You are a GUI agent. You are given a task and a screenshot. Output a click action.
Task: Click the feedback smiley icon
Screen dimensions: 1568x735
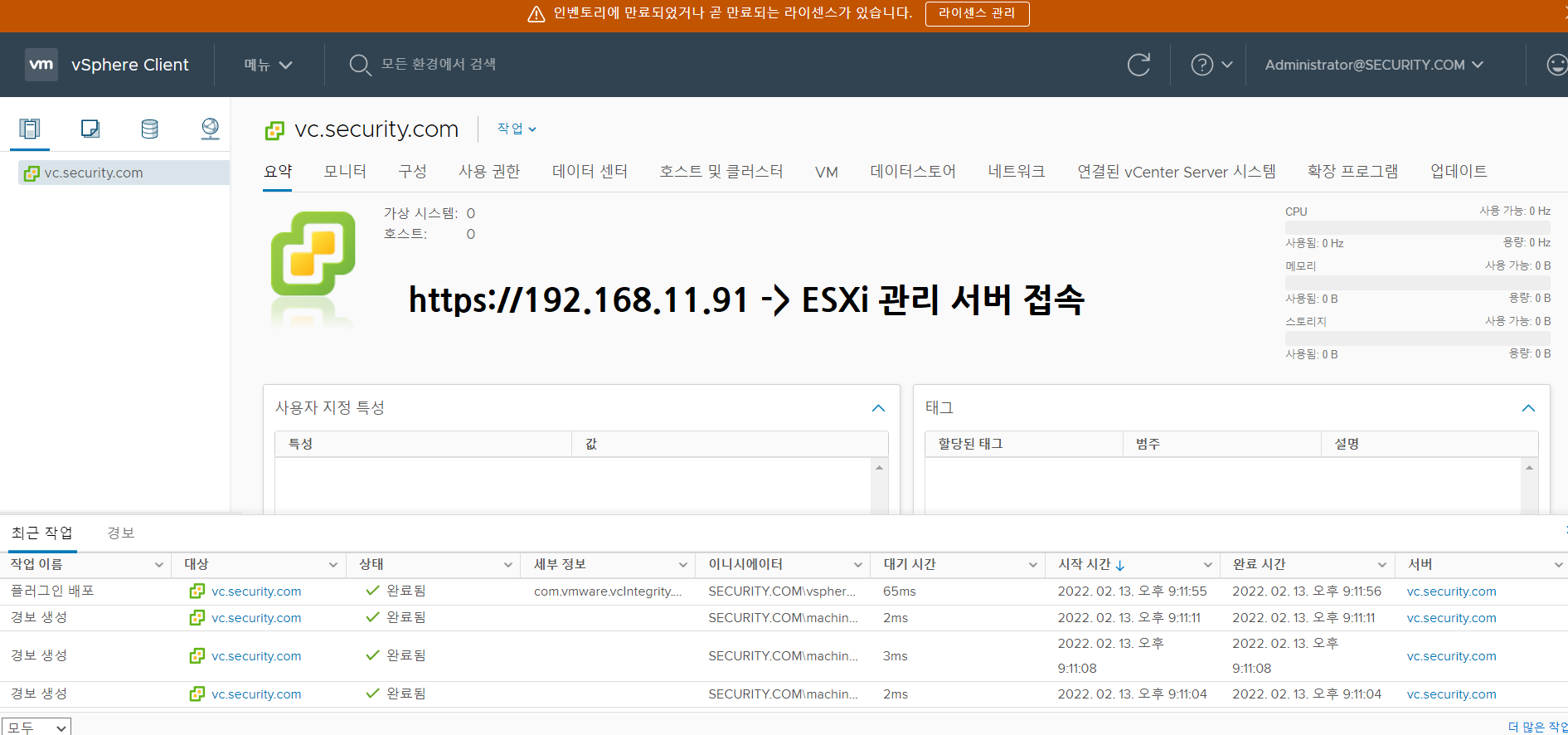coord(1557,65)
